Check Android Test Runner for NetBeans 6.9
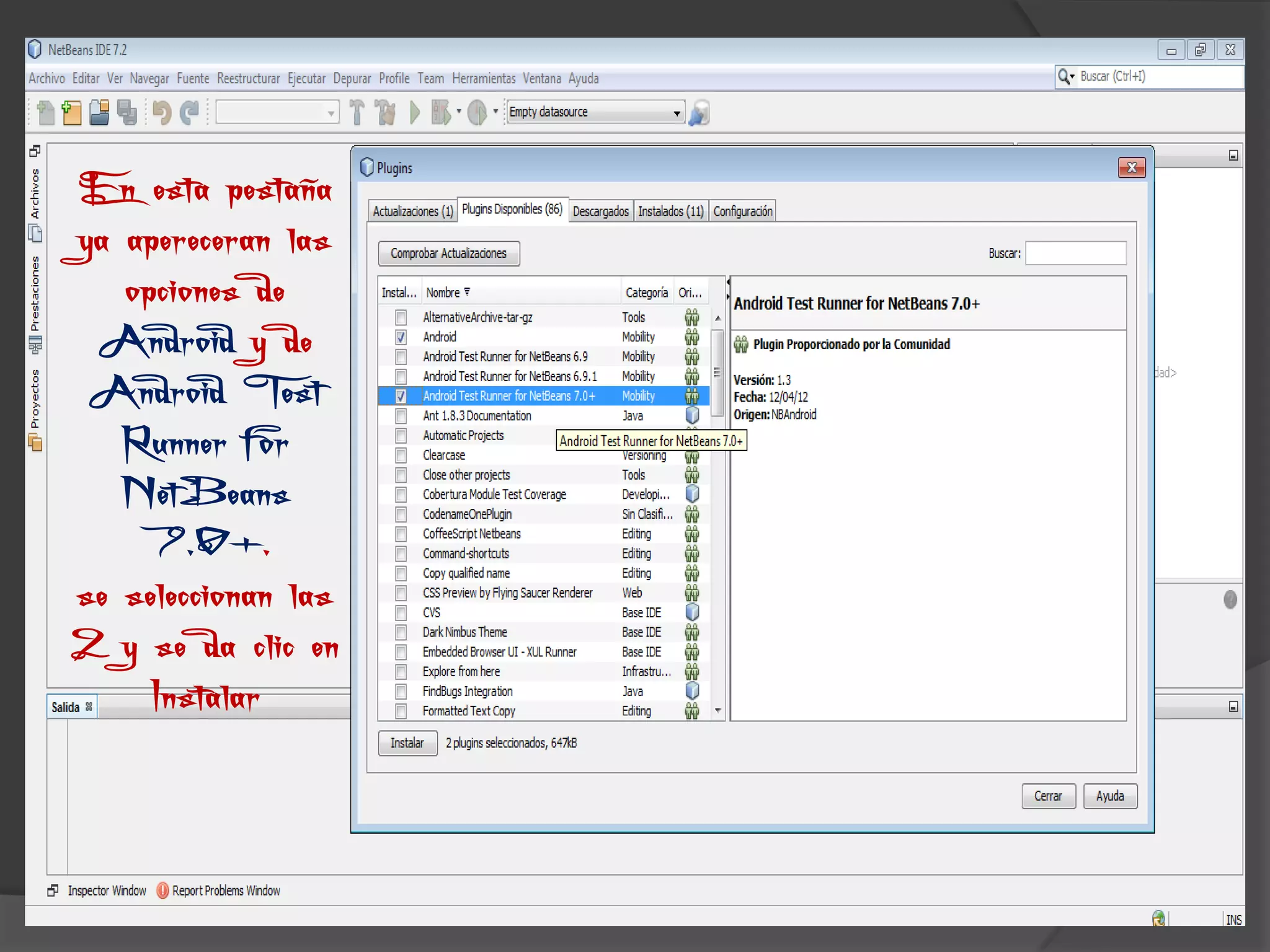This screenshot has height=952, width=1270. click(401, 357)
